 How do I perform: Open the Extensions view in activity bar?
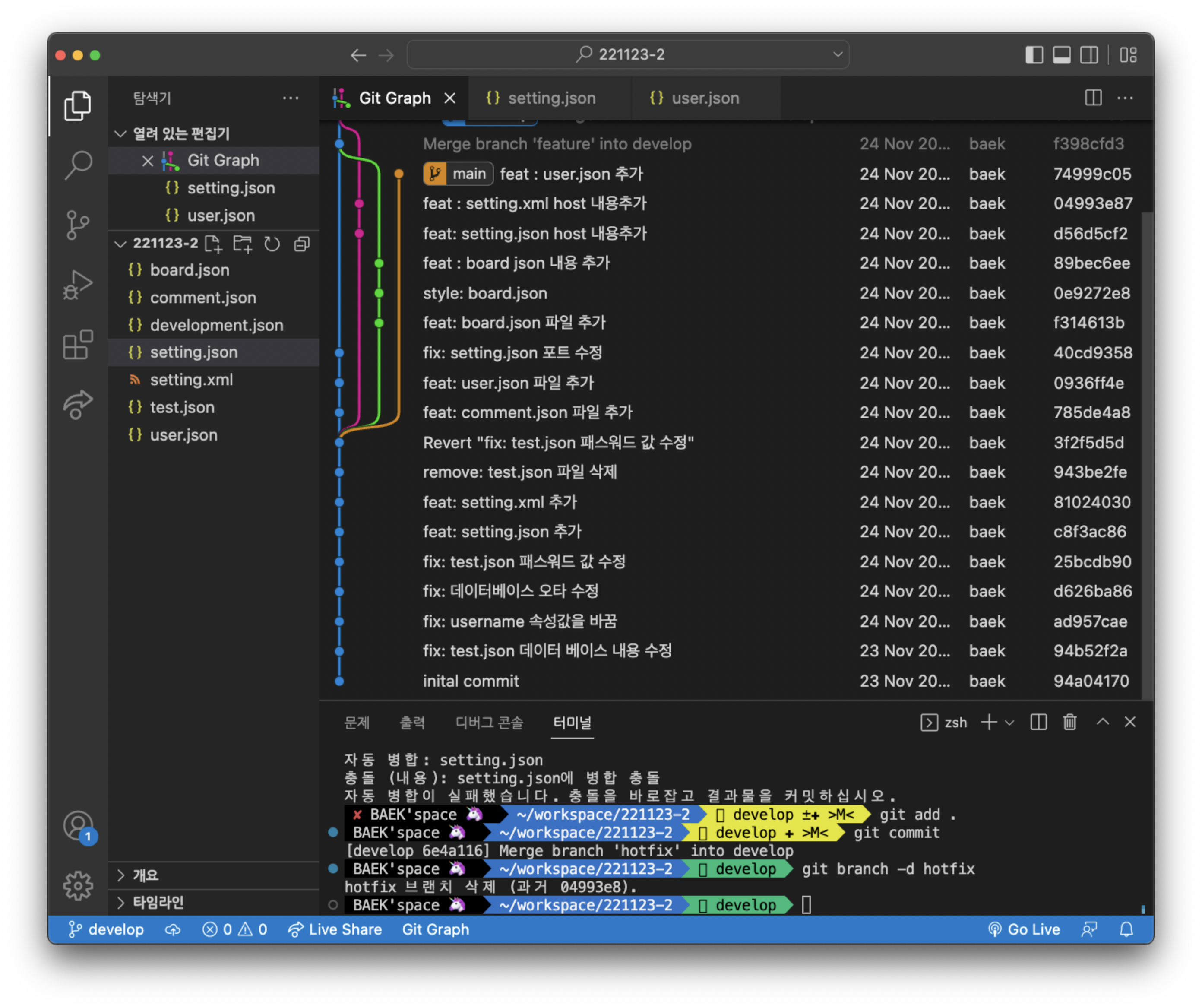click(77, 345)
